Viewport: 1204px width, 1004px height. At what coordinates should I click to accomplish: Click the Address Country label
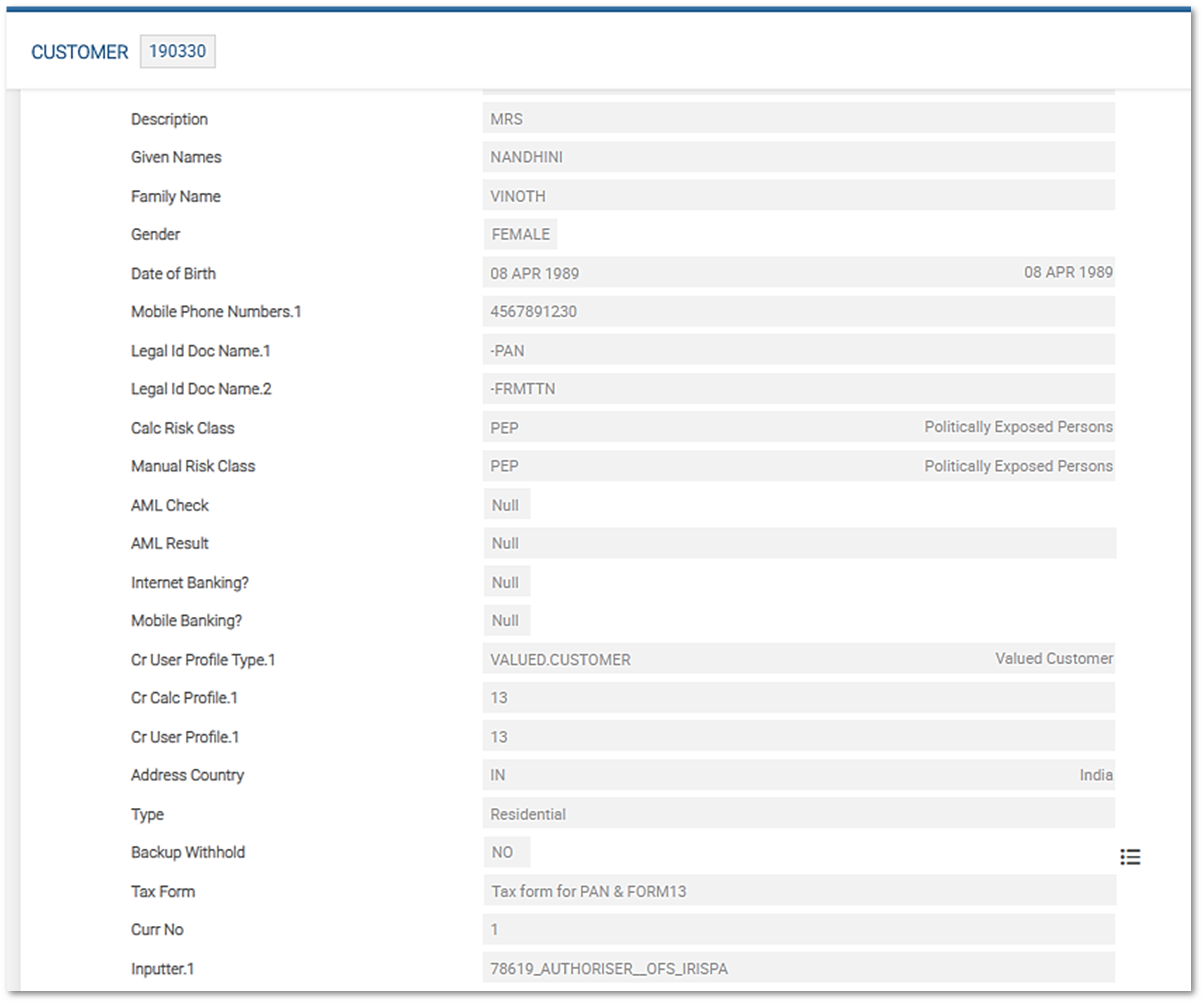(x=187, y=775)
